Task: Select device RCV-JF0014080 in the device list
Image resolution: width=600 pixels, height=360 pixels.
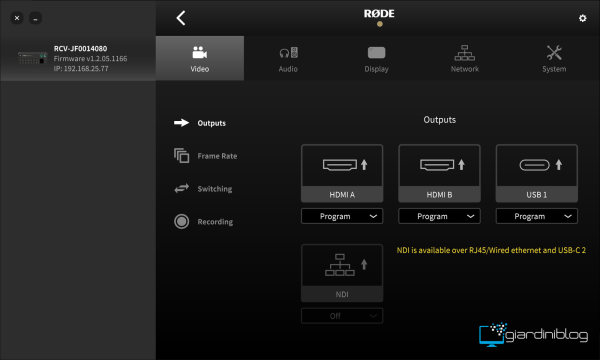Action: click(x=78, y=59)
